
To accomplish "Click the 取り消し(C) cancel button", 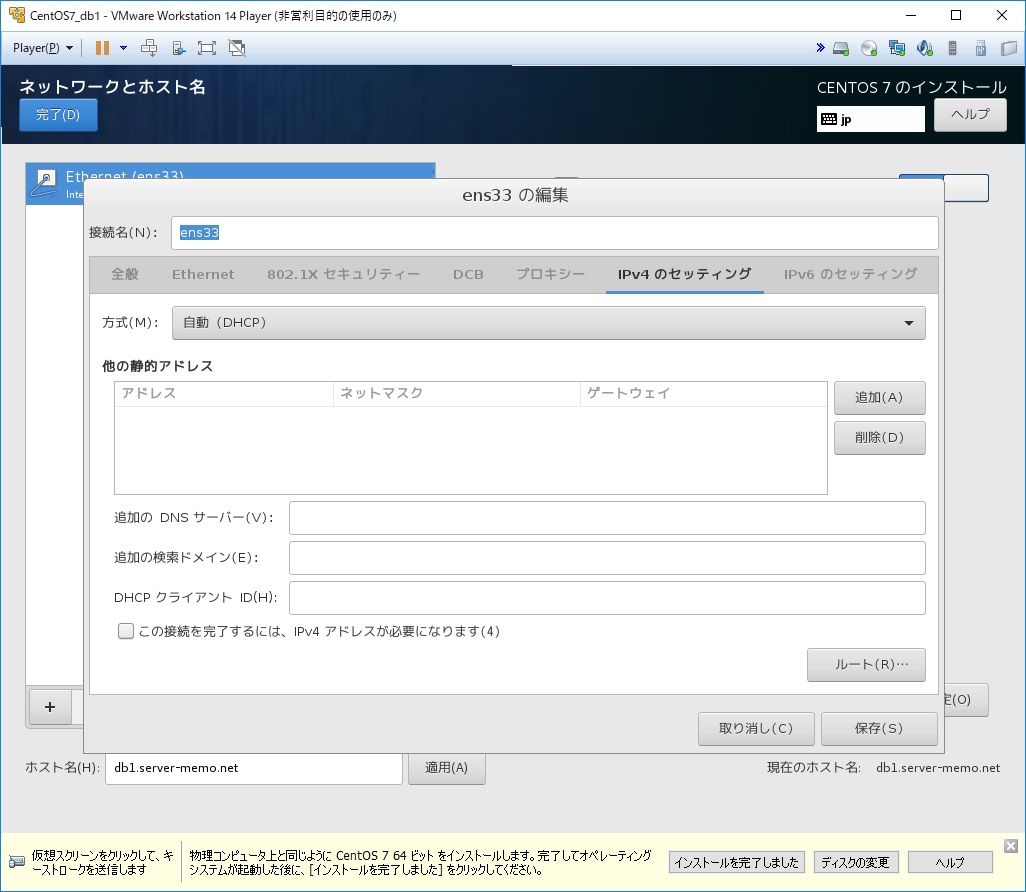I will (756, 729).
